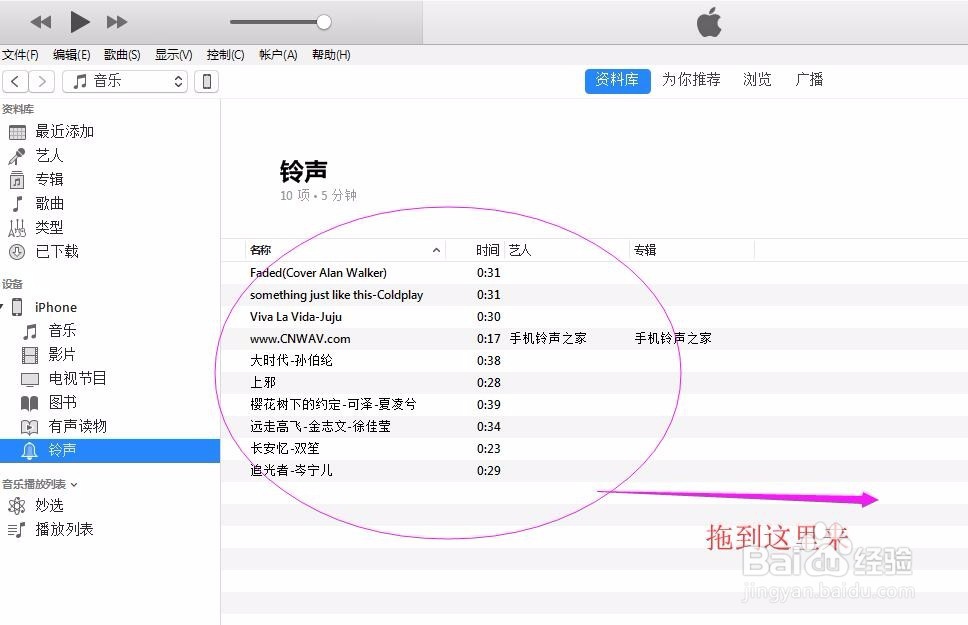The height and width of the screenshot is (625, 968).
Task: Adjust the volume slider knob
Action: point(323,22)
